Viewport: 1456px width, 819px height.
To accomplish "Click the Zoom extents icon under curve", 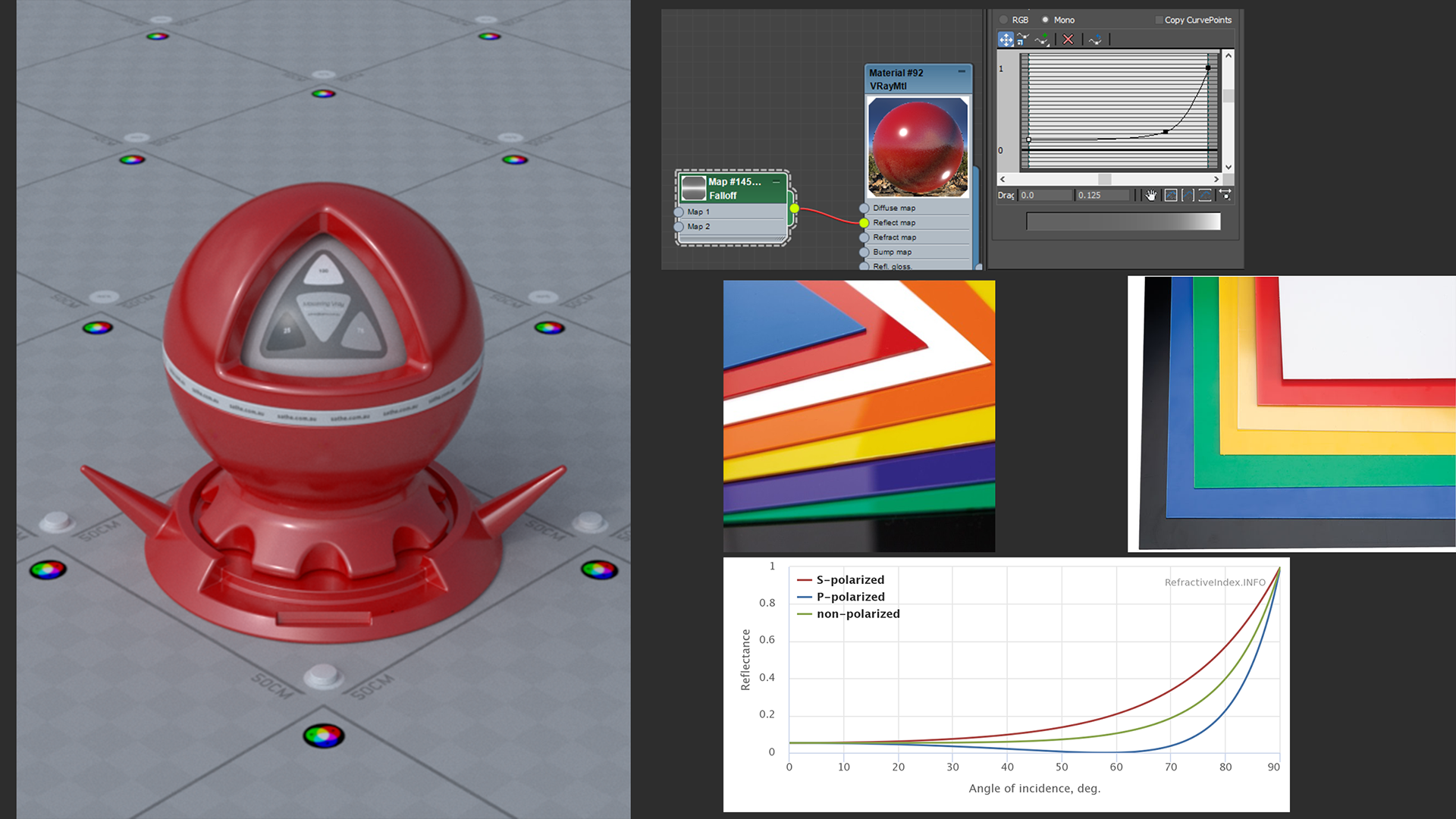I will point(1171,196).
